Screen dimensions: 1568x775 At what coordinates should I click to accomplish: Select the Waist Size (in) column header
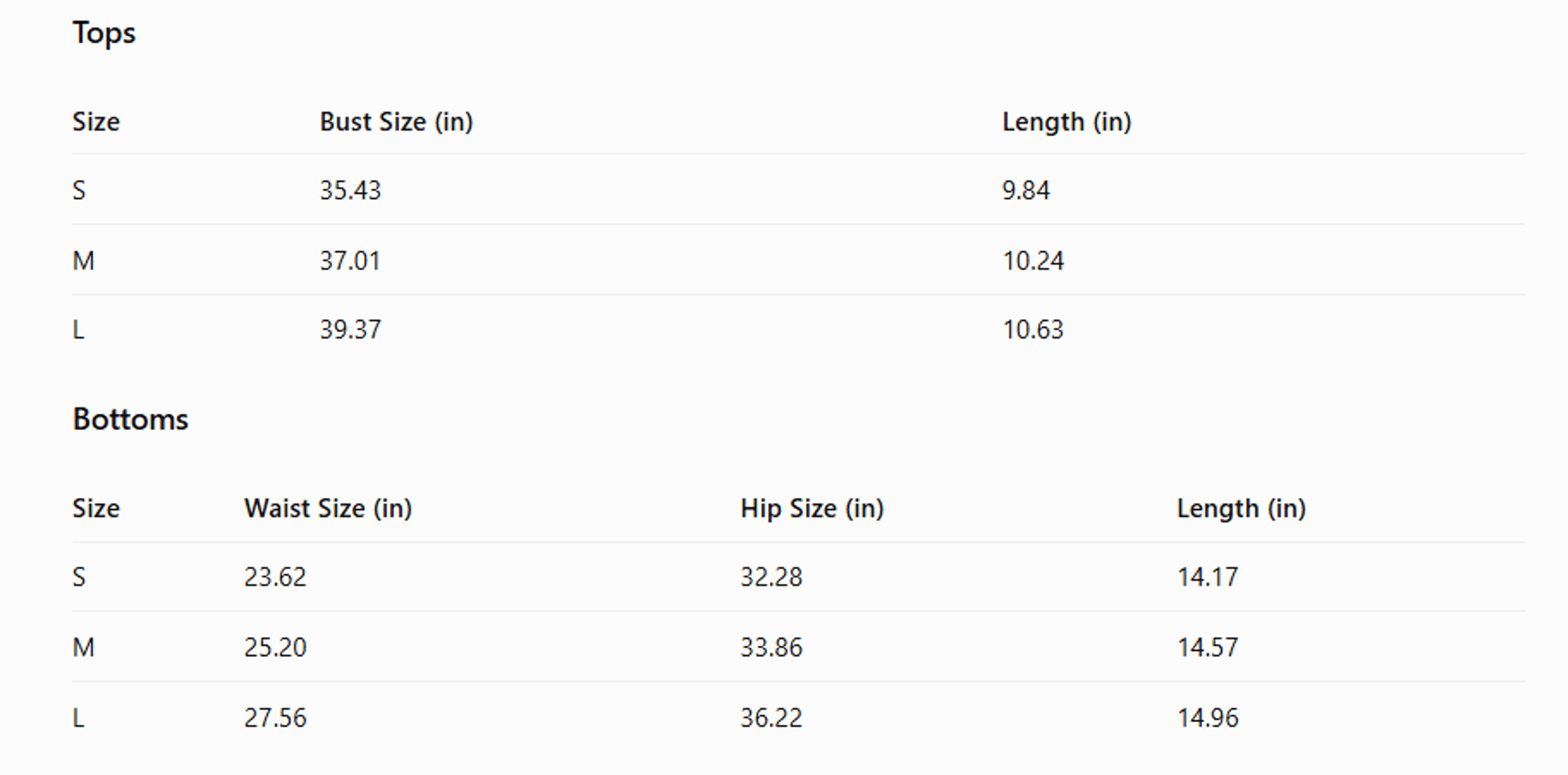328,509
